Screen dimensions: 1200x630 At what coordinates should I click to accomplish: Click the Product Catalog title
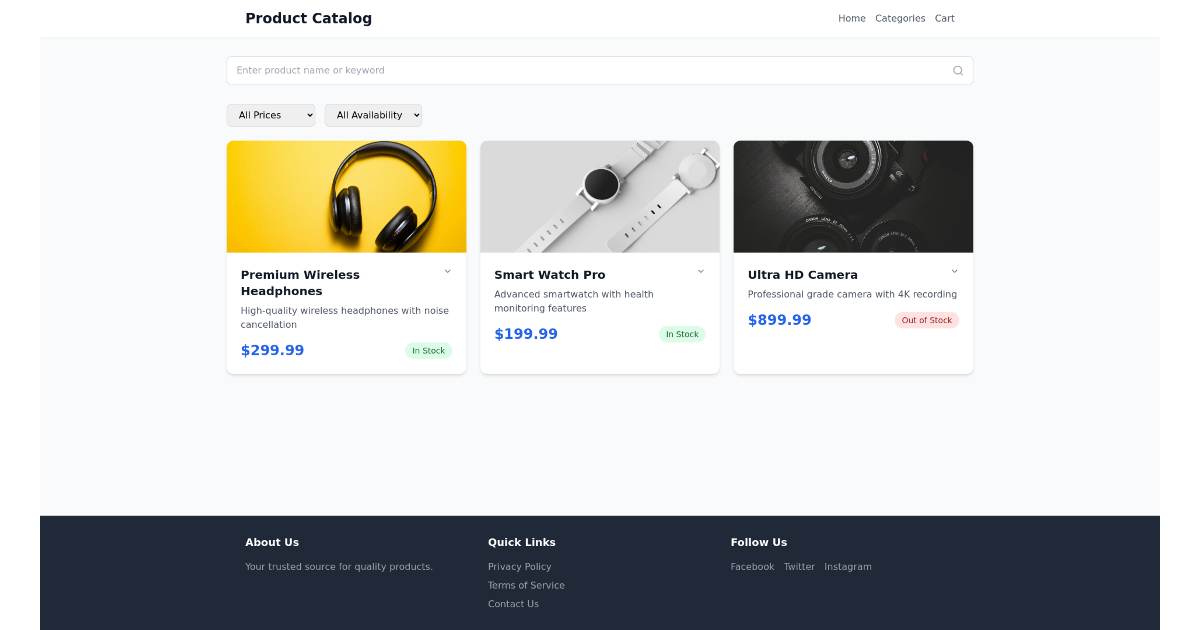[308, 18]
